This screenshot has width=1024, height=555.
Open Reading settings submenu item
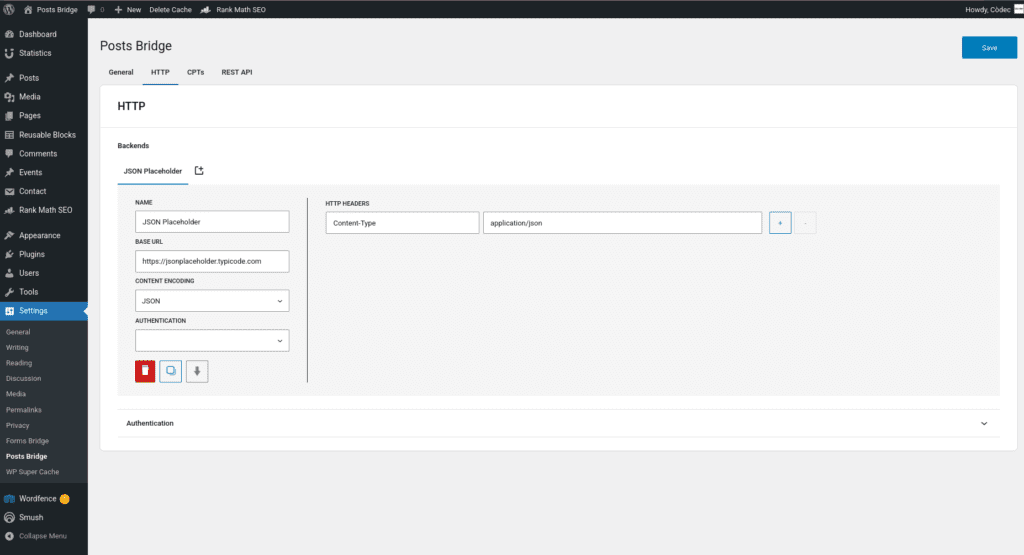[19, 363]
